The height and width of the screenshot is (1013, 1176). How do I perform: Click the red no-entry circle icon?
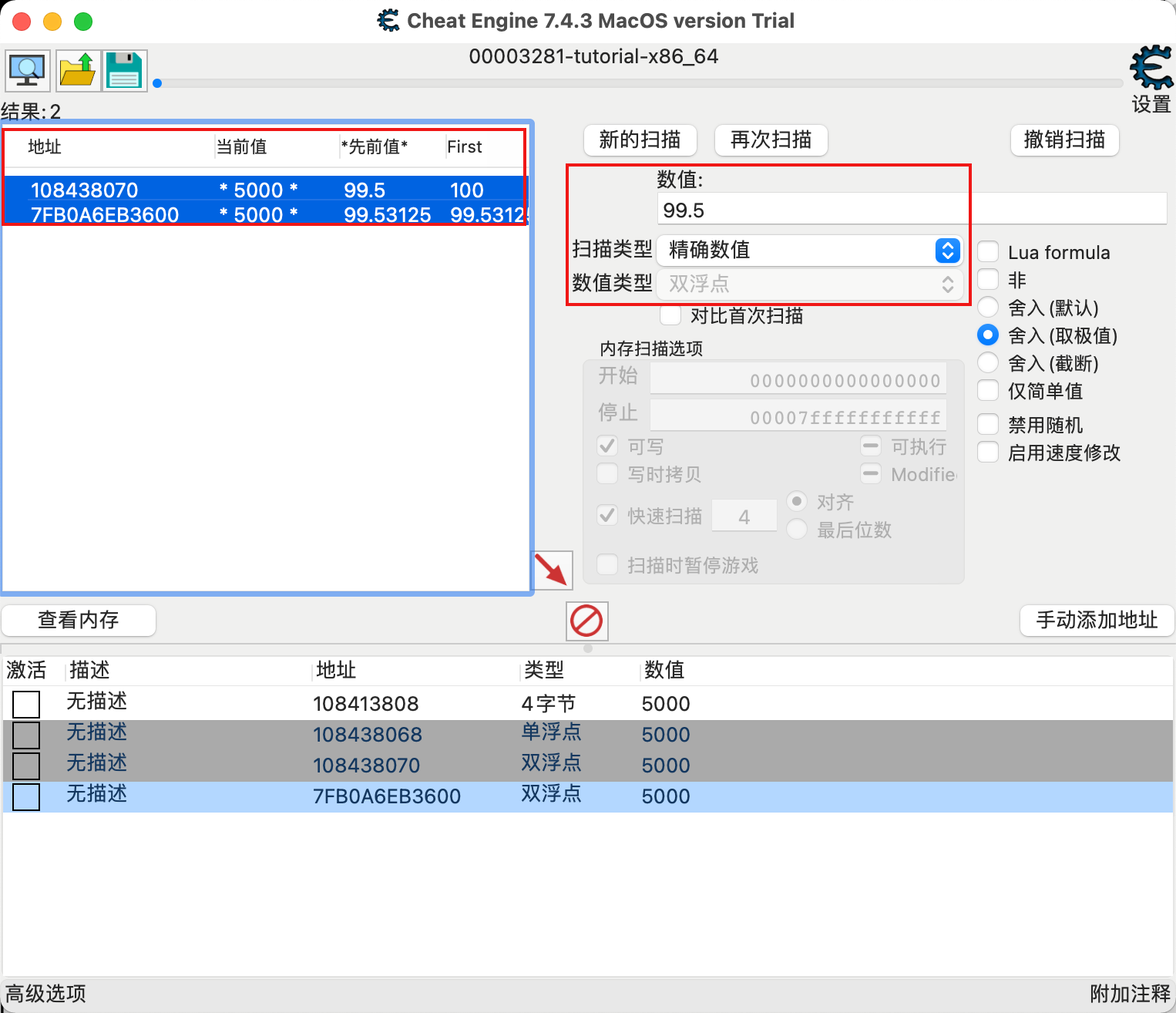(586, 621)
